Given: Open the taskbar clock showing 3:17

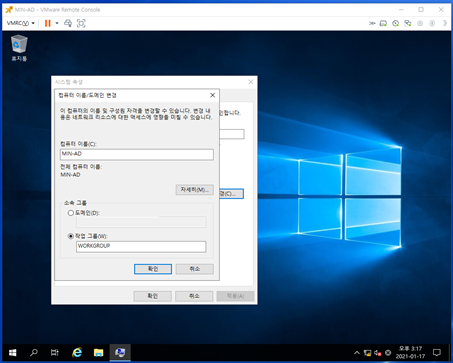Looking at the screenshot, I should [x=410, y=352].
